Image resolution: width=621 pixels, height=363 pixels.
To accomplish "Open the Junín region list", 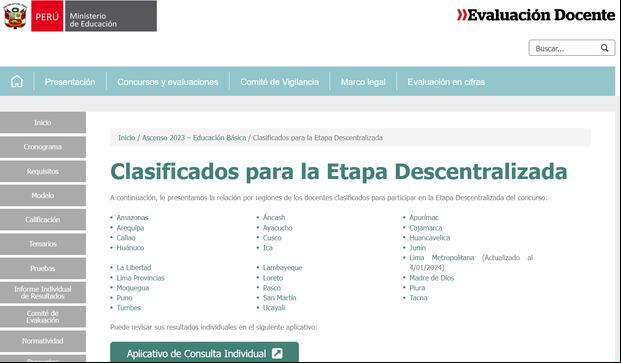I will (x=417, y=247).
